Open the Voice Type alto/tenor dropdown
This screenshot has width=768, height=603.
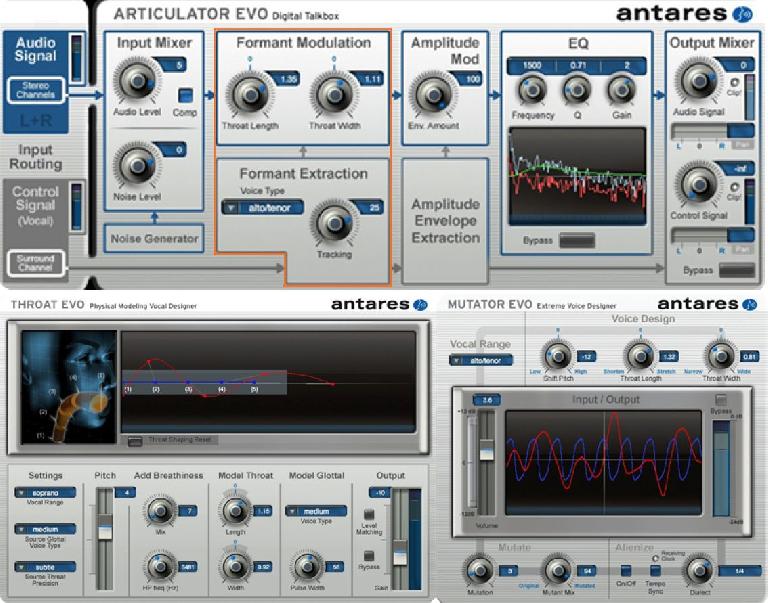click(256, 208)
